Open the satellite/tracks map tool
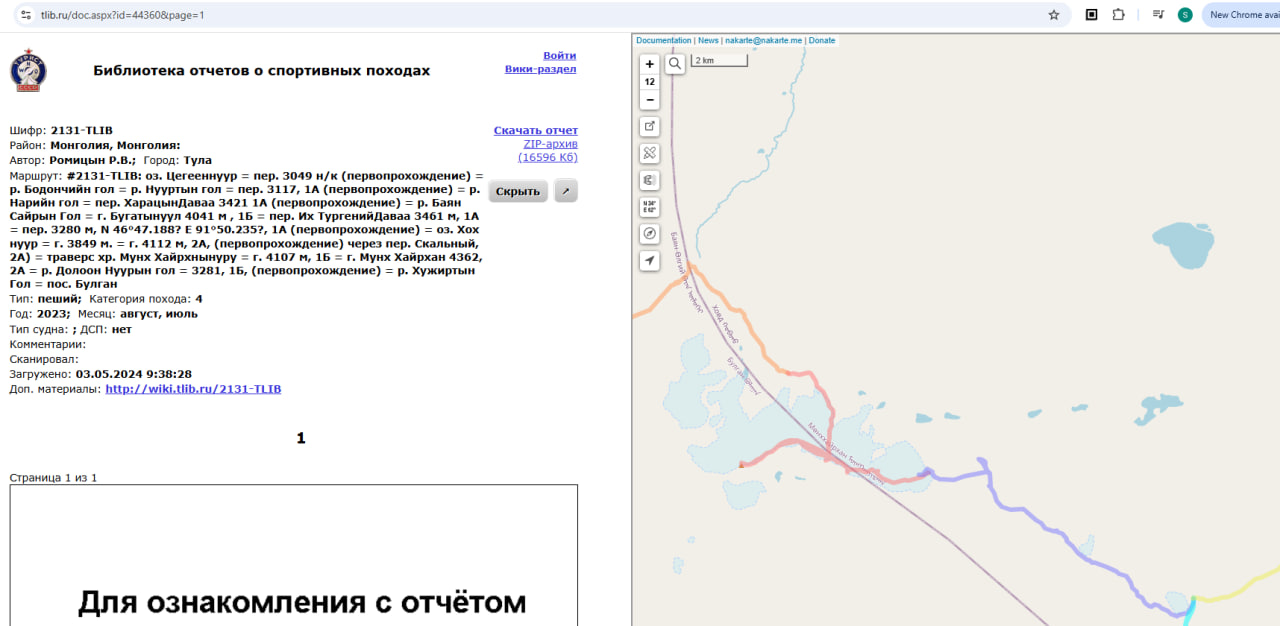The height and width of the screenshot is (626, 1280). coord(650,153)
